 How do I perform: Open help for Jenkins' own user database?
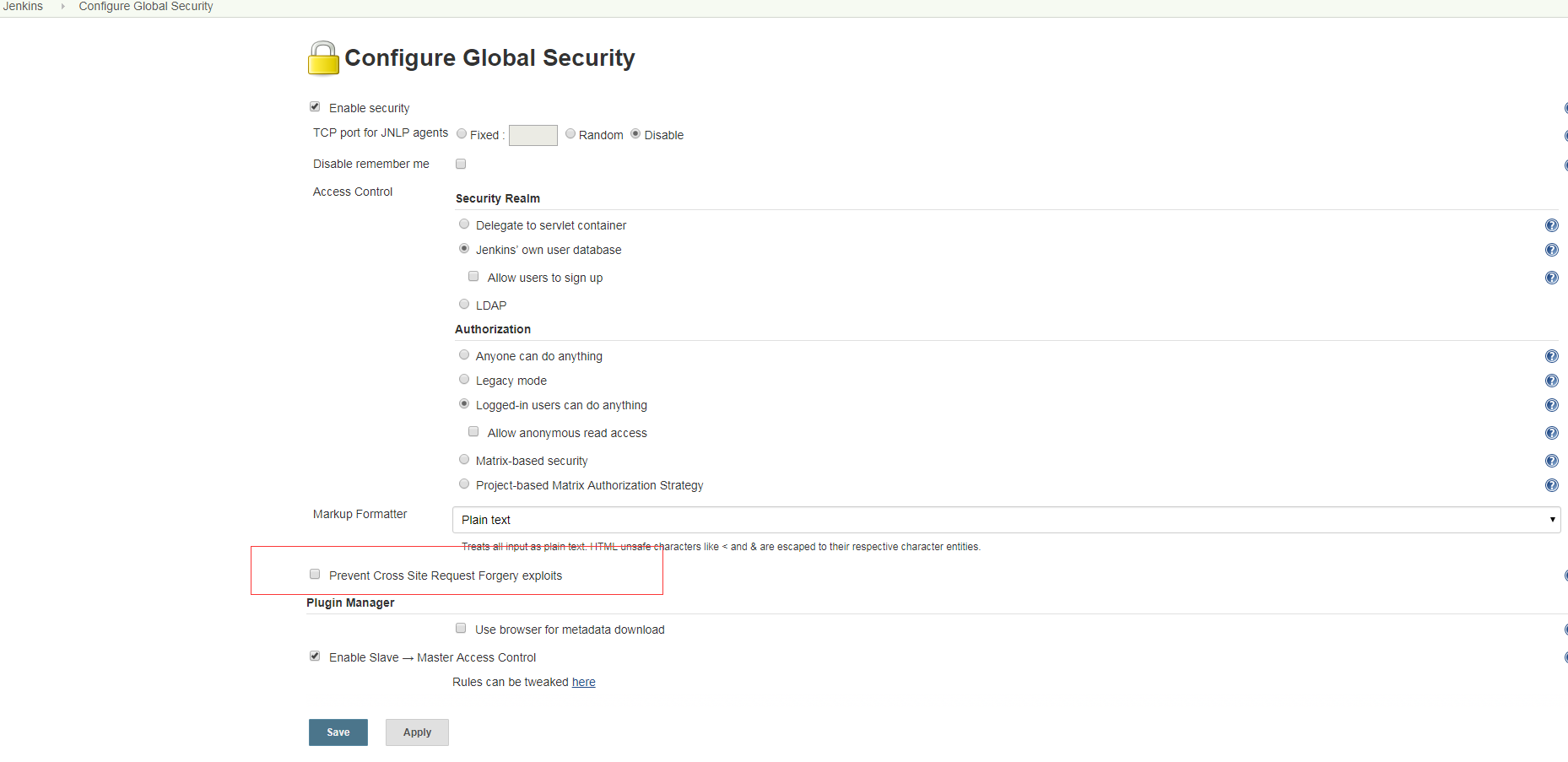point(1552,250)
